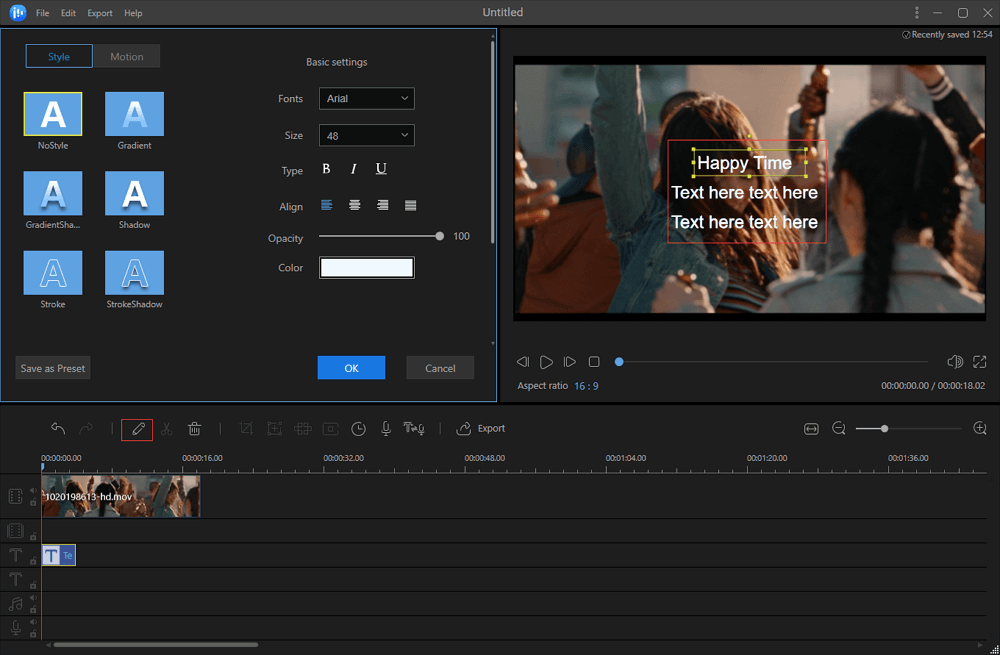Screen dimensions: 1000x655
Task: Confirm text settings with OK button
Action: (351, 368)
